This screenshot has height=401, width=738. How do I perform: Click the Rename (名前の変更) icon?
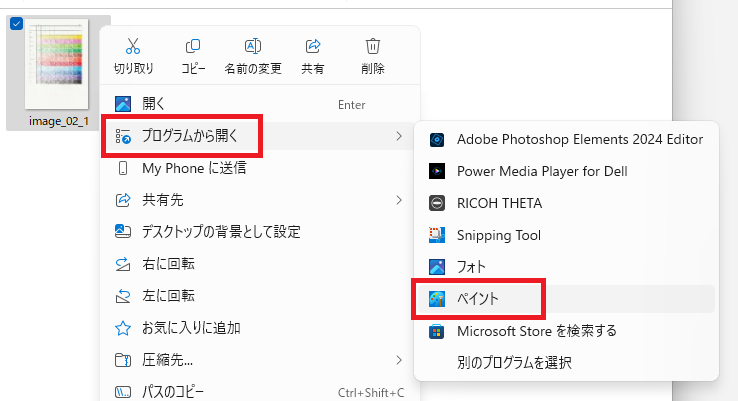tap(253, 46)
